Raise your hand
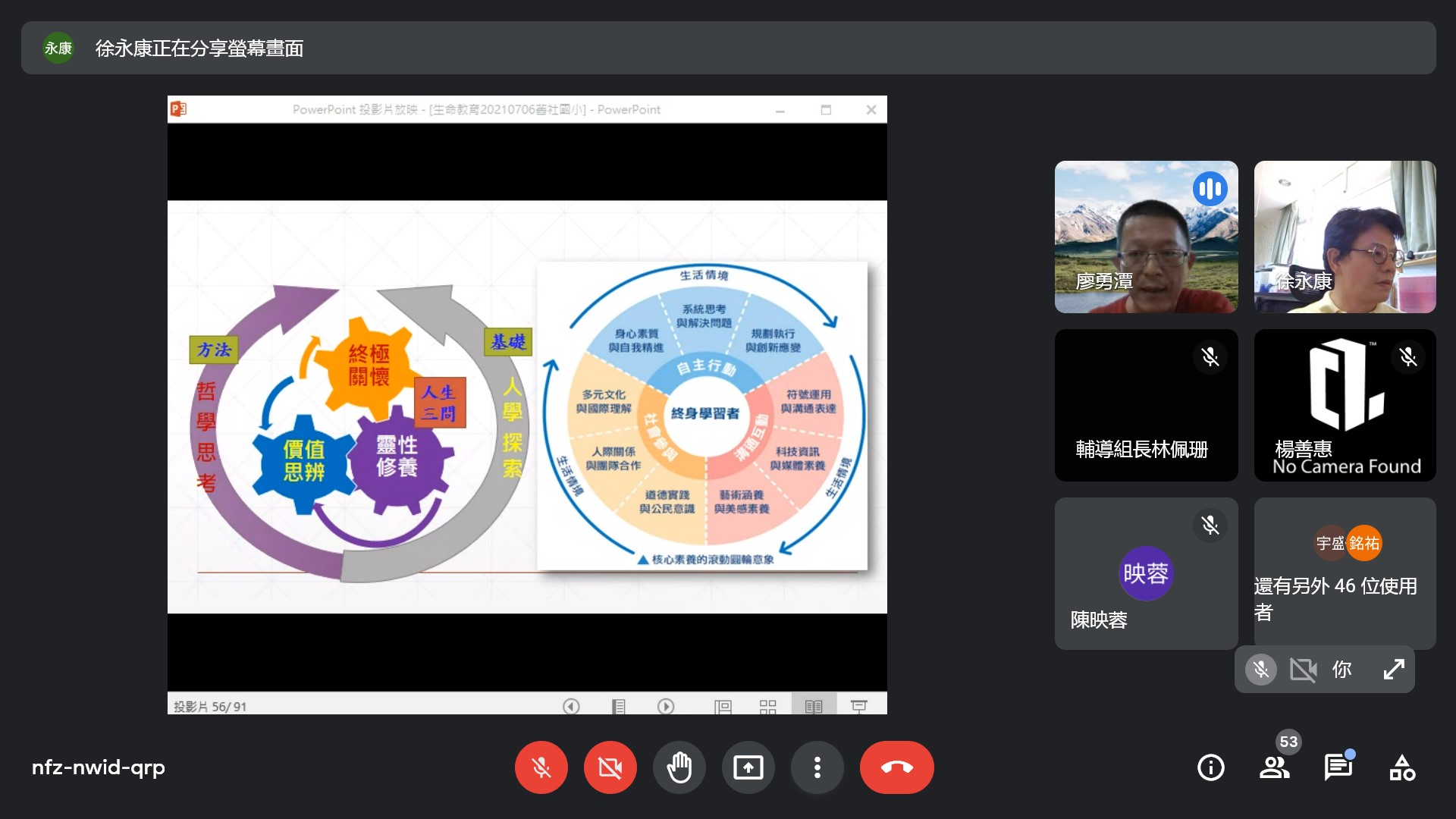Viewport: 1456px width, 819px height. pos(679,767)
